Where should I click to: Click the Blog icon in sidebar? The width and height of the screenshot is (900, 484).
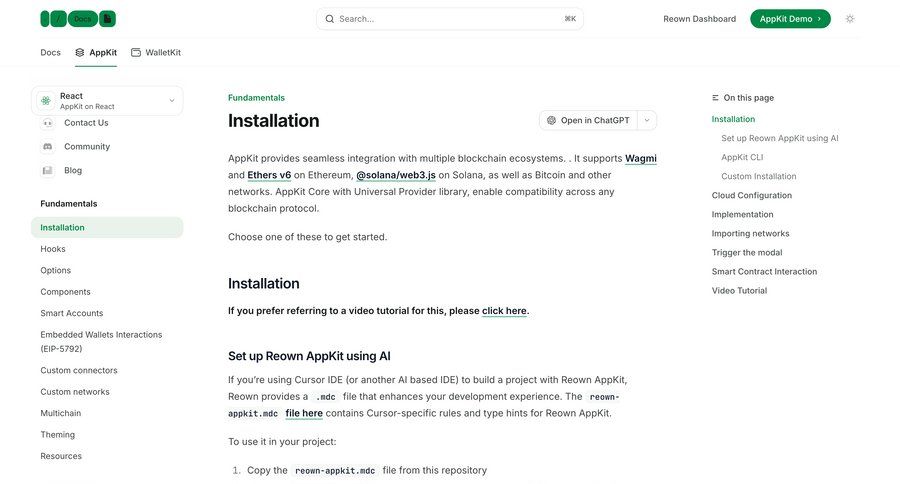tap(47, 171)
